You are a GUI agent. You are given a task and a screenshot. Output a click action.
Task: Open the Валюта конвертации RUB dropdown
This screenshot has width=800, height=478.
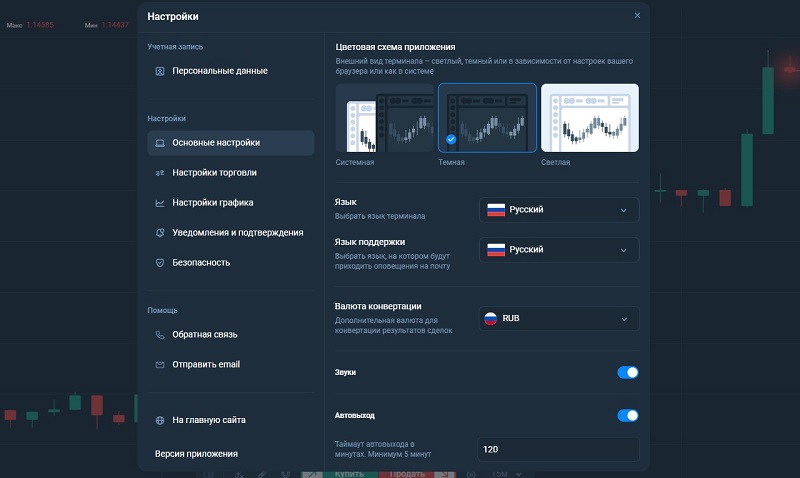[559, 318]
